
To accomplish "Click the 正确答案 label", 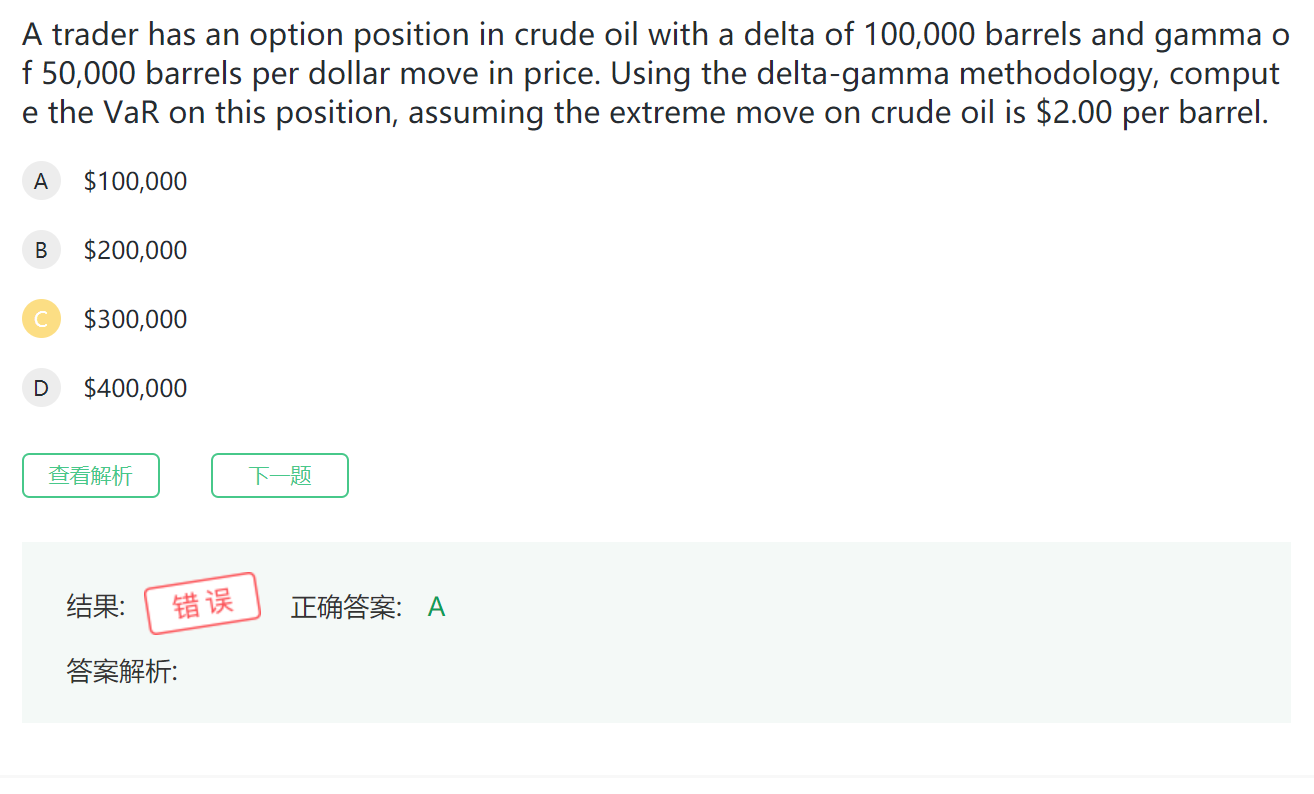I will [x=346, y=607].
